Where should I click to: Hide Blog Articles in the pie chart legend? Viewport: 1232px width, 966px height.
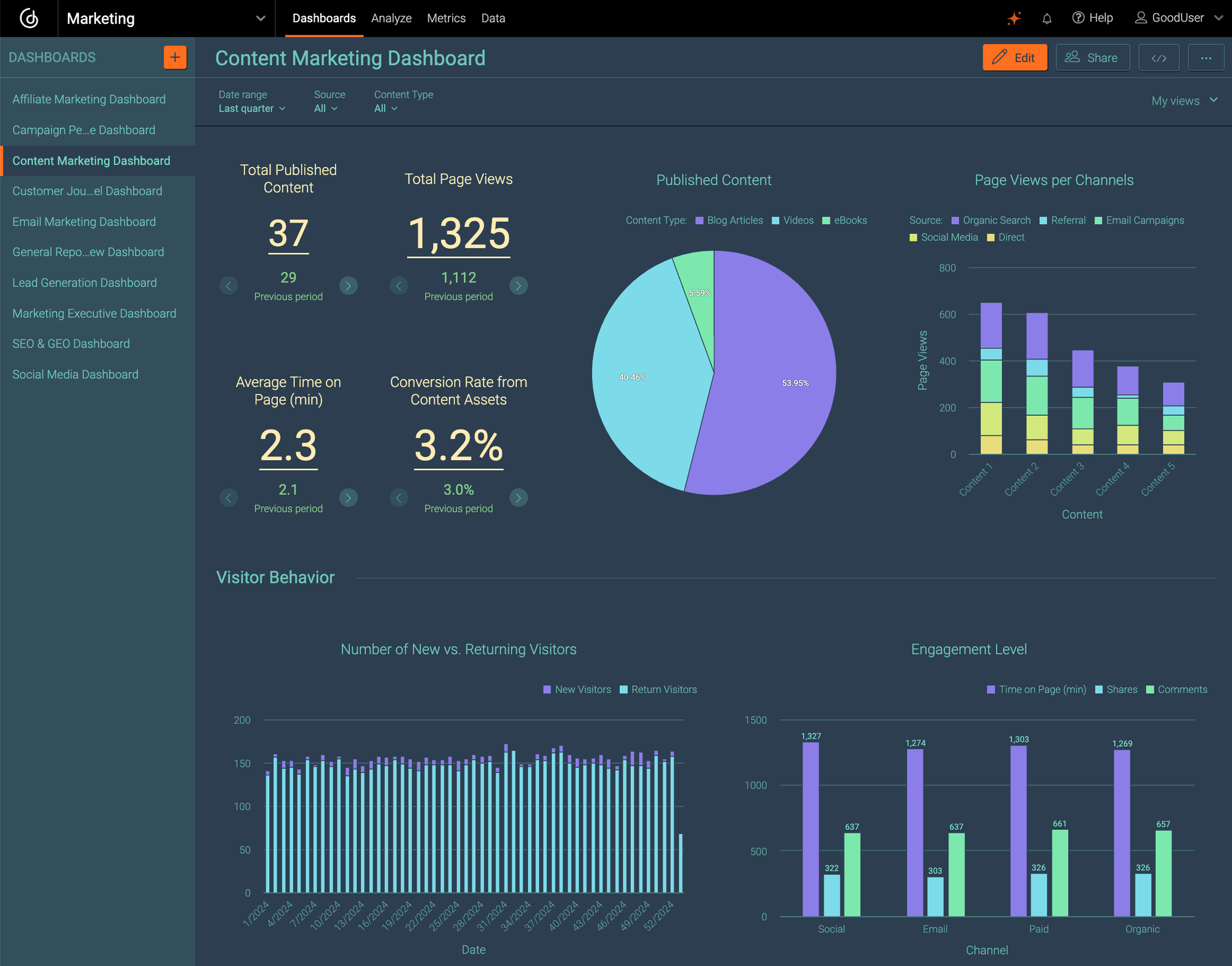(729, 220)
